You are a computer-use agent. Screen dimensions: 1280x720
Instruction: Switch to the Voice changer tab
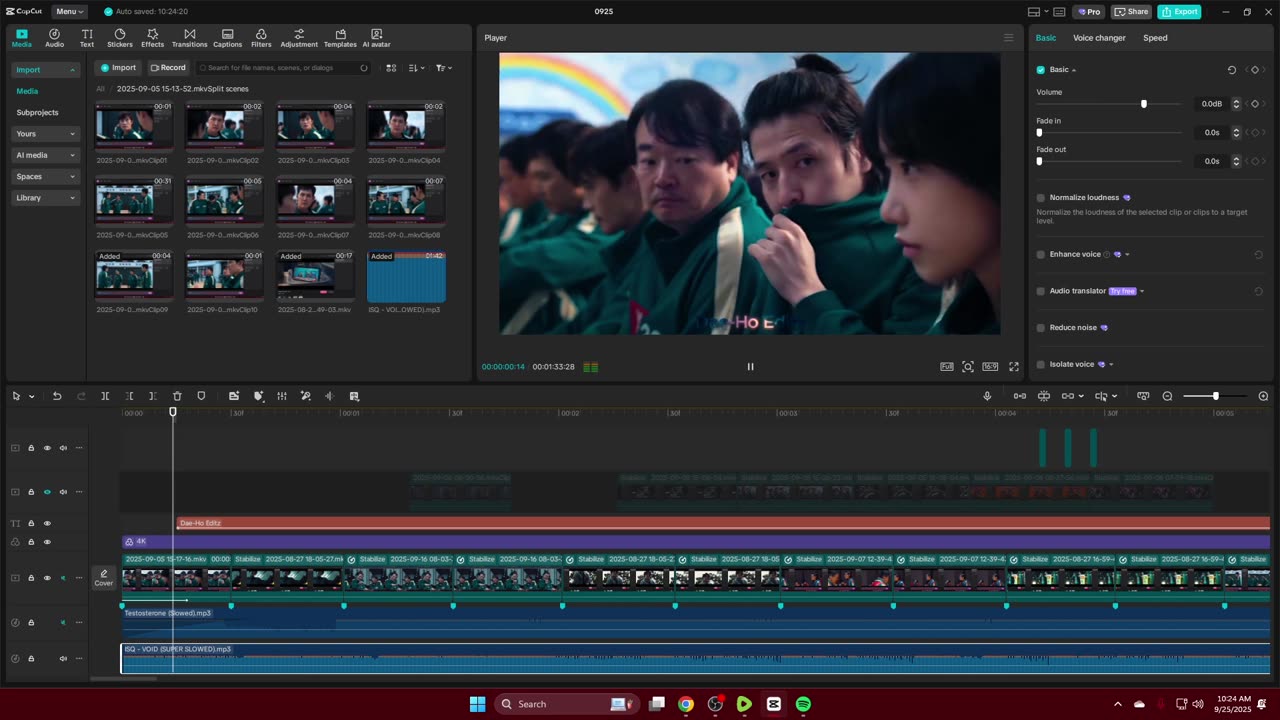(1099, 38)
